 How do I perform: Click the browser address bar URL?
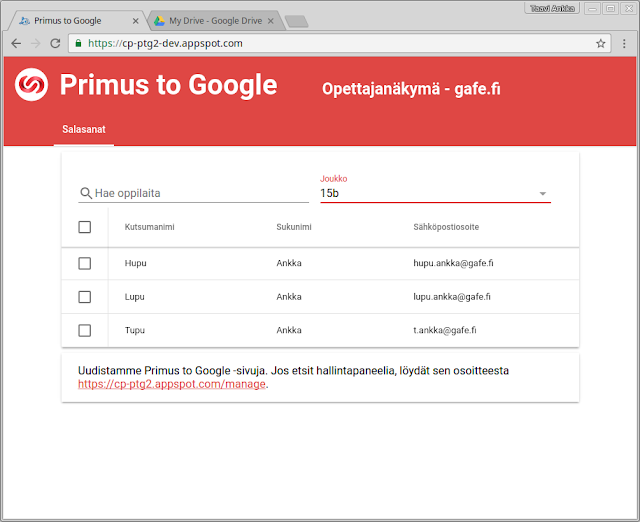click(x=300, y=43)
